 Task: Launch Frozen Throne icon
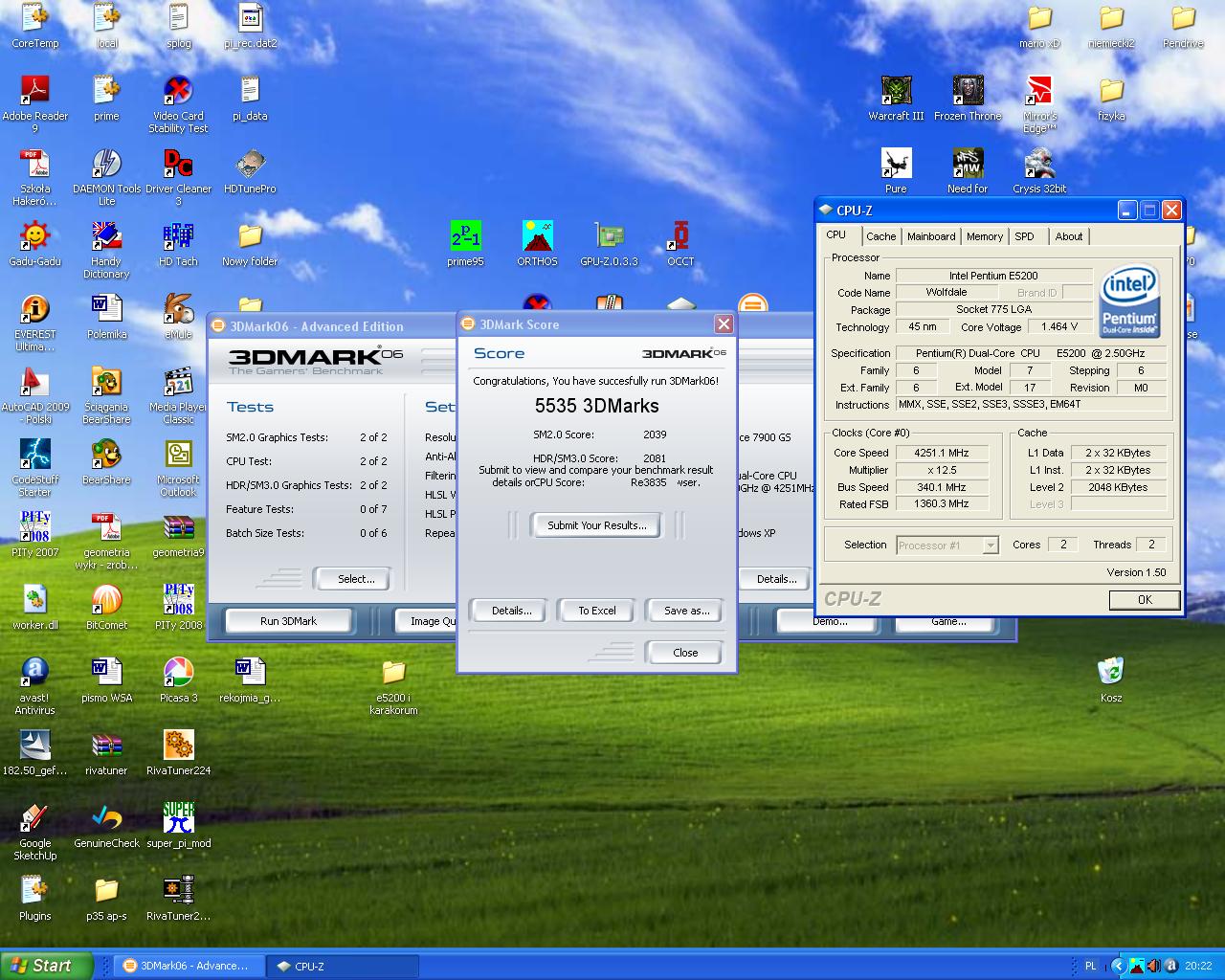click(x=968, y=98)
